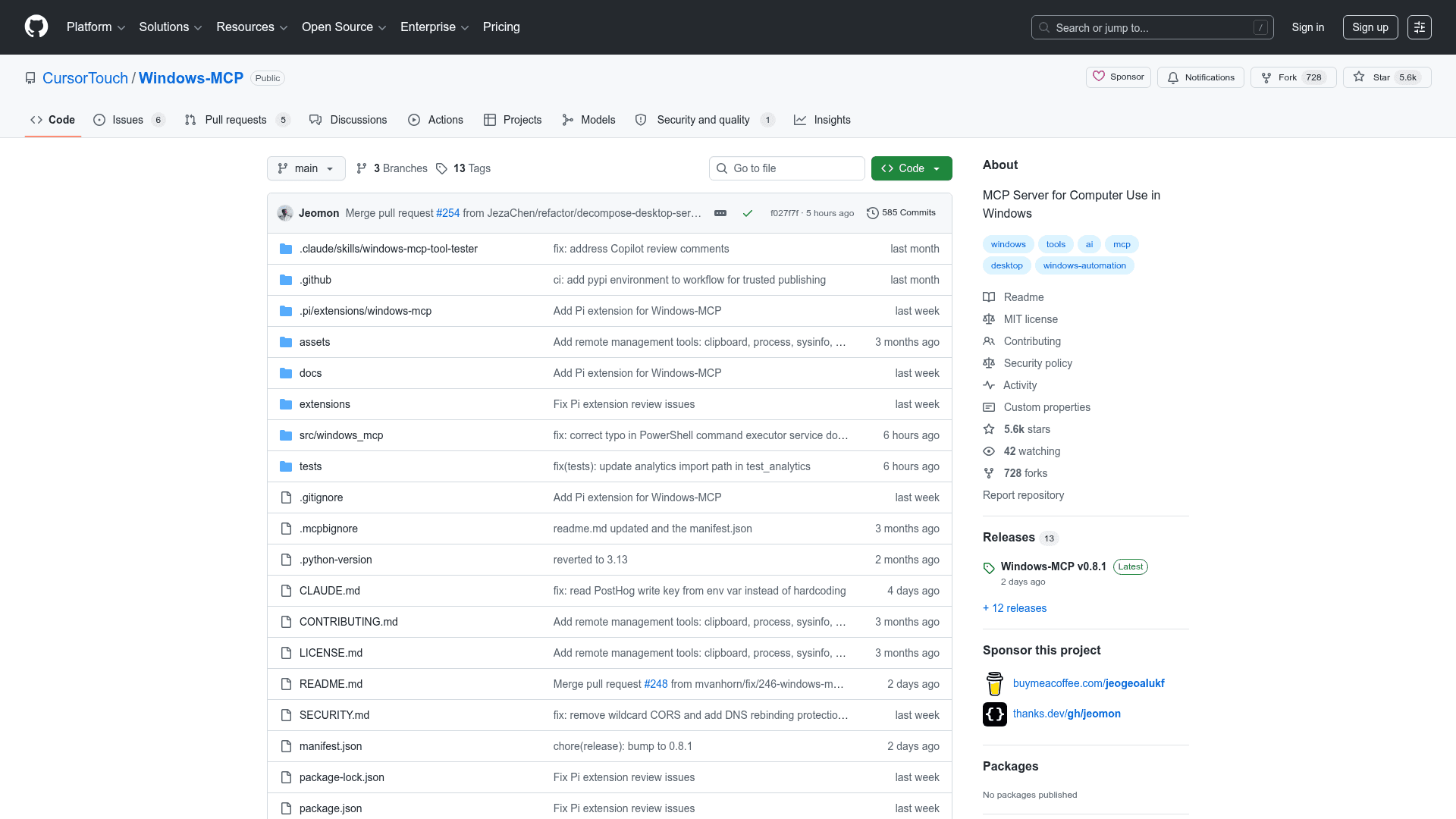Switch to the Actions tab
Viewport: 1456px width, 819px height.
[435, 120]
